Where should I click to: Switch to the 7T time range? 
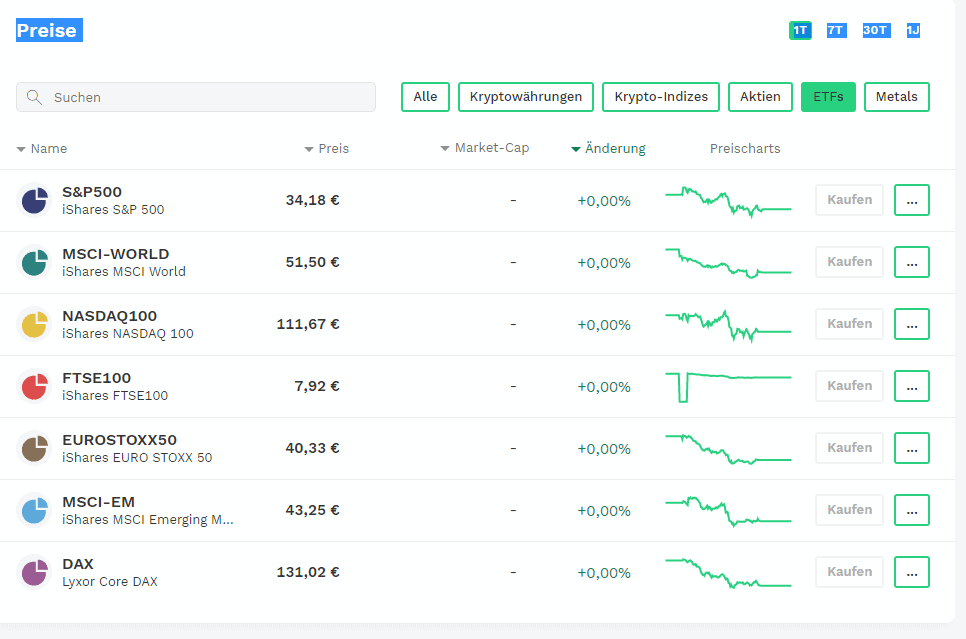tap(836, 30)
